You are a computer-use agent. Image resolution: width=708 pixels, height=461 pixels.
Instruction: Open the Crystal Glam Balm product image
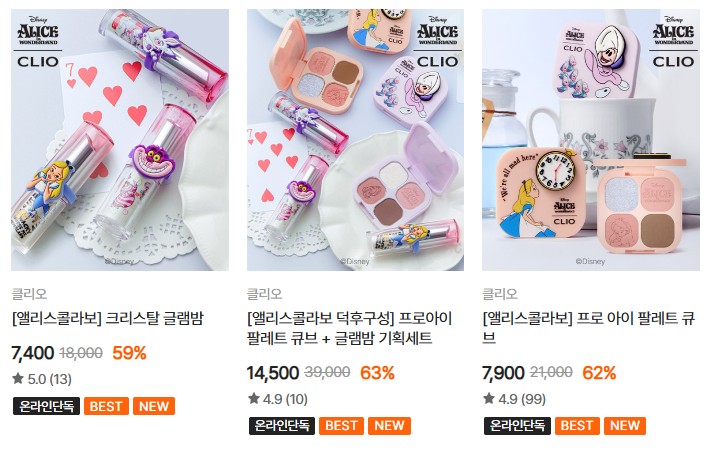coord(120,140)
